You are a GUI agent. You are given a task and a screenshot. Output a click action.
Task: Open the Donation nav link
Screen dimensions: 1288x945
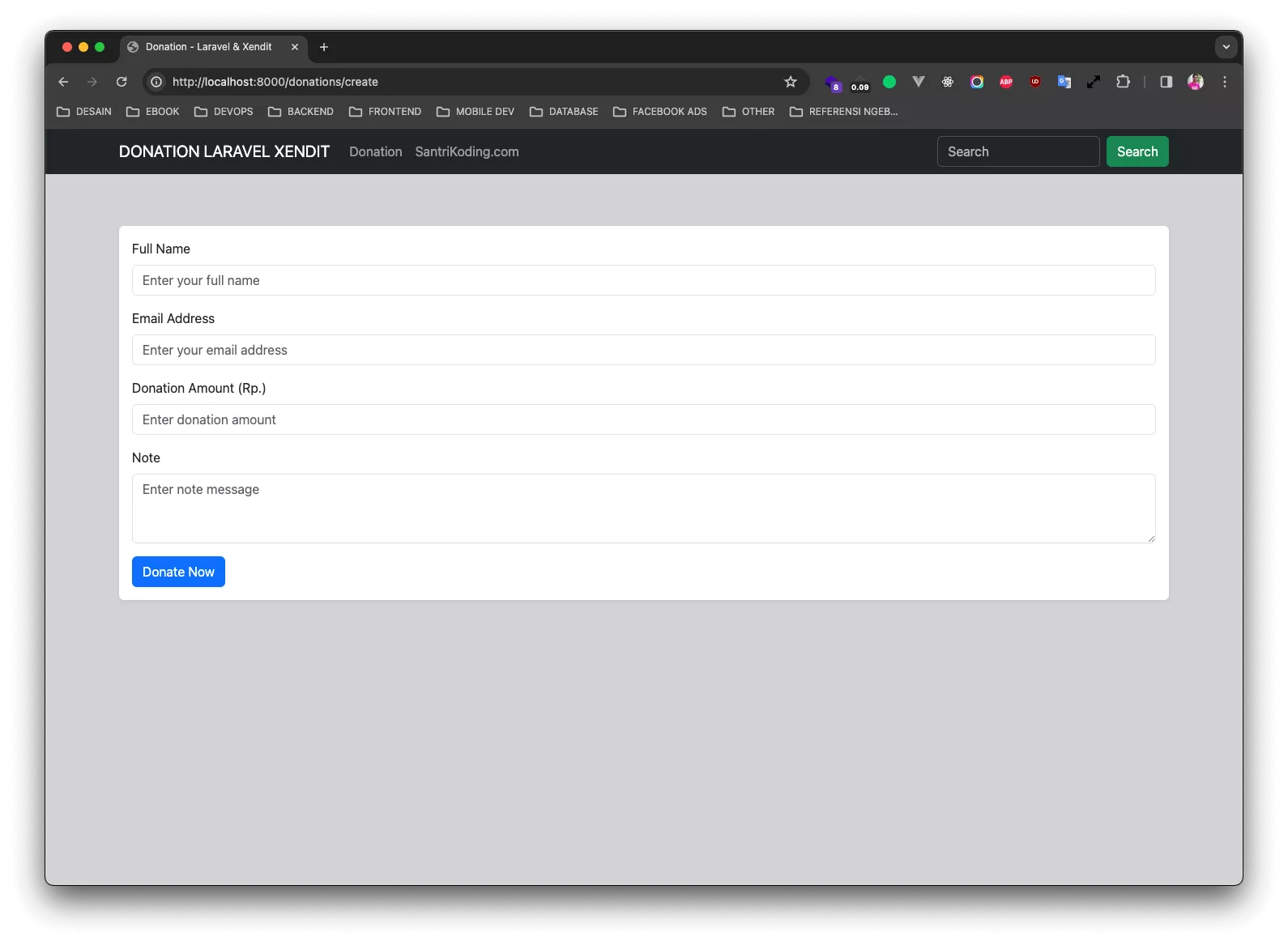(x=376, y=151)
